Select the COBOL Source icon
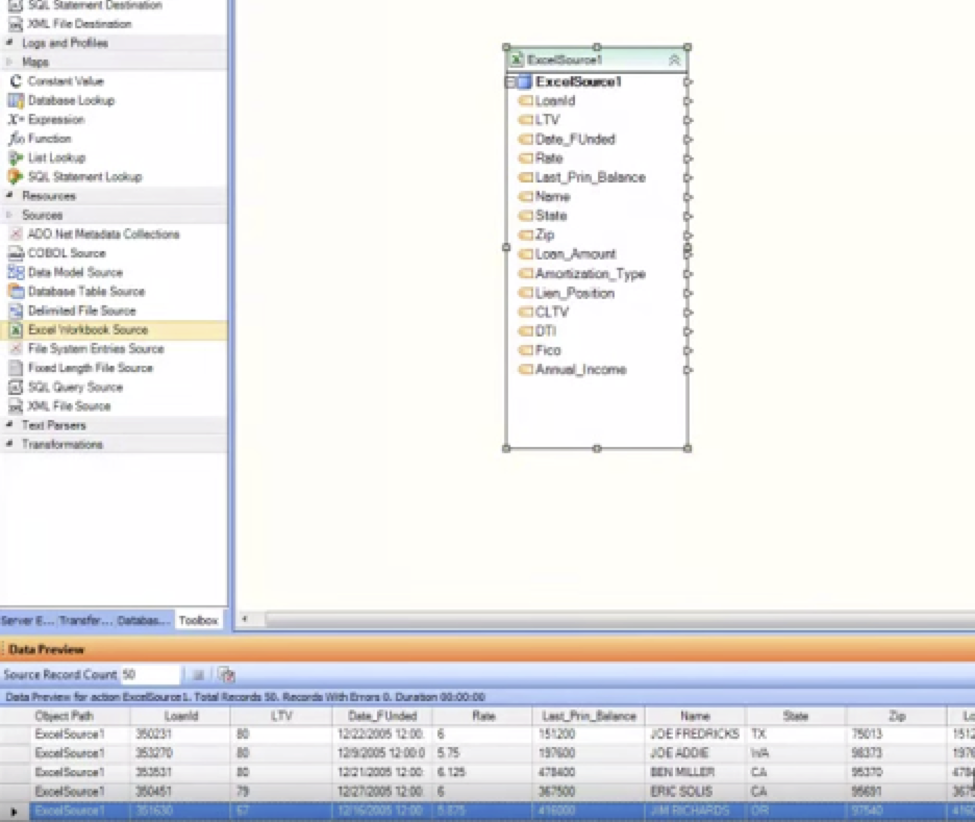The width and height of the screenshot is (975, 822). [x=16, y=254]
